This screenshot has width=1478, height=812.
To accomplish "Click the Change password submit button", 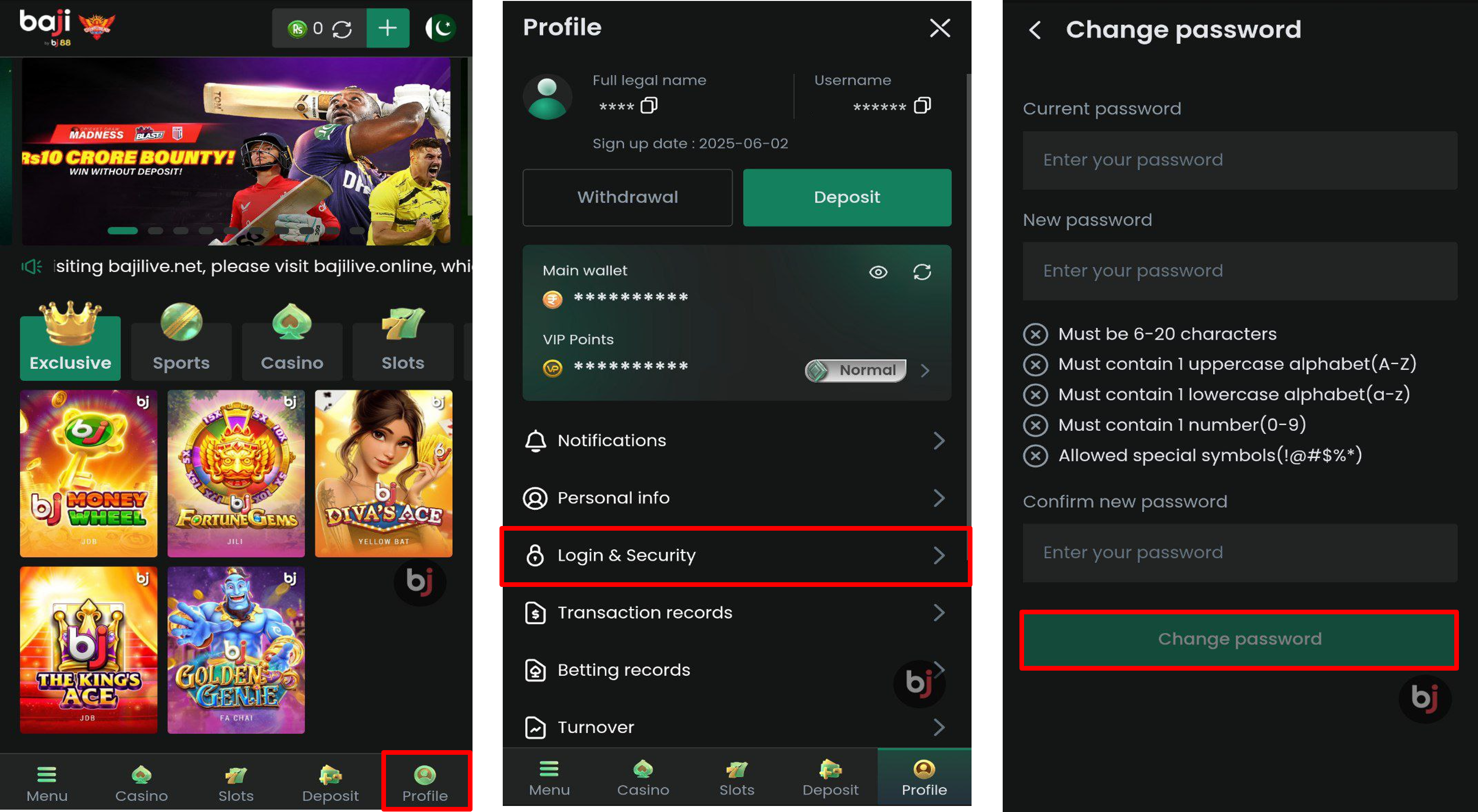I will point(1239,639).
